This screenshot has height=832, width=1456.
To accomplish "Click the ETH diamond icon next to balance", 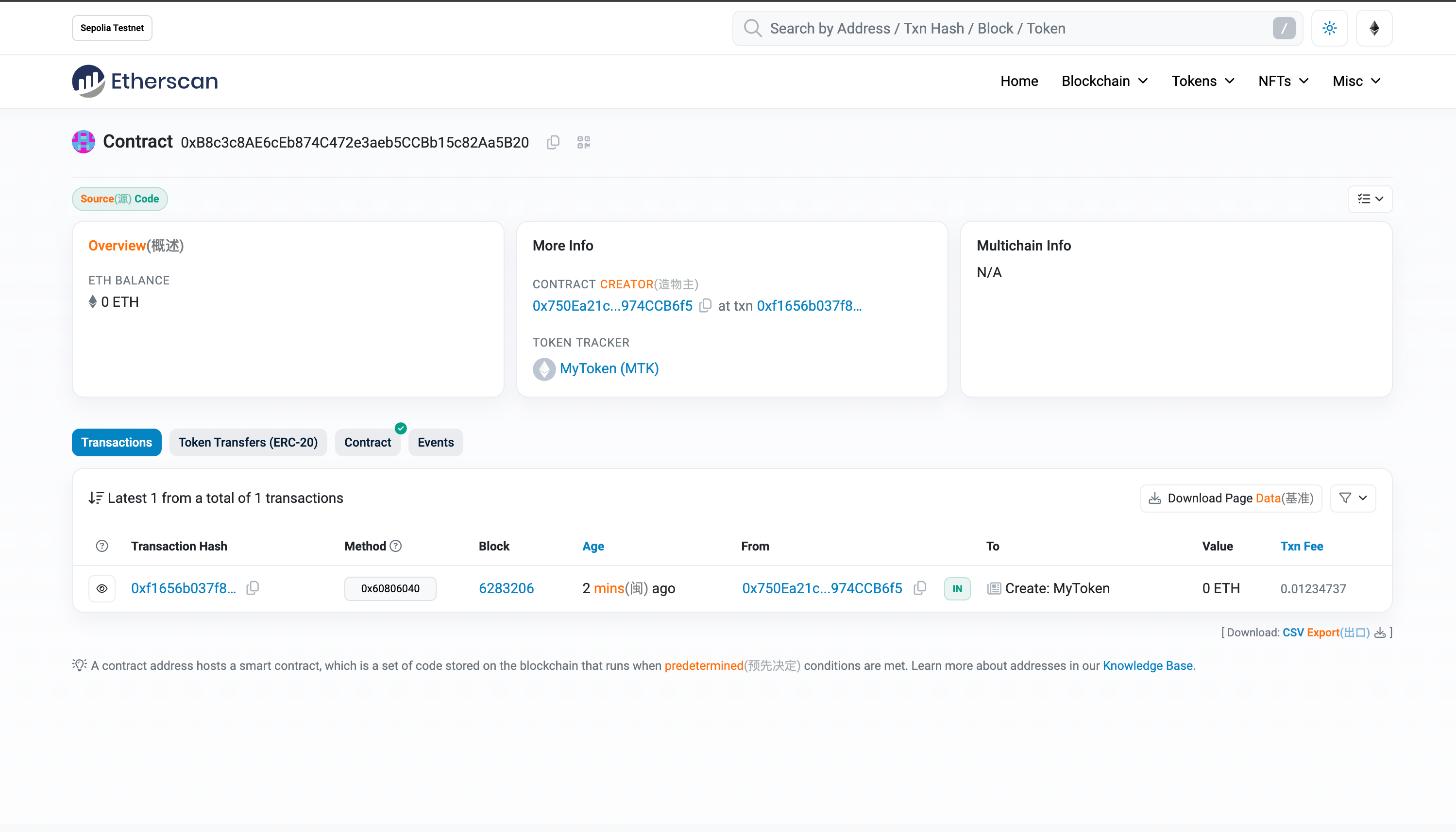I will click(93, 302).
